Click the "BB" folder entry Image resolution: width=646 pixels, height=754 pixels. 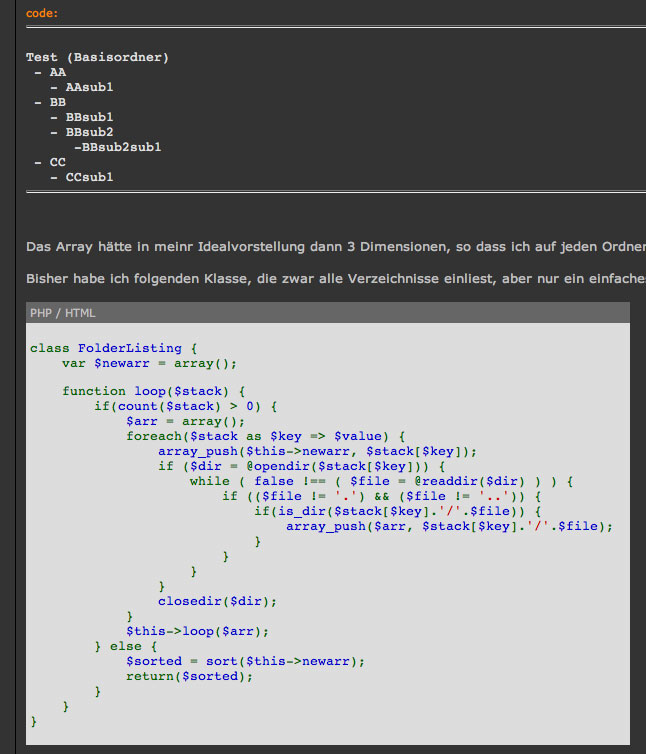(57, 102)
